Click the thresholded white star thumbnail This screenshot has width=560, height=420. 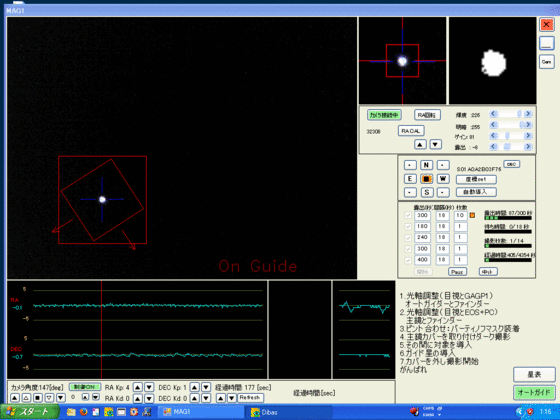(492, 61)
